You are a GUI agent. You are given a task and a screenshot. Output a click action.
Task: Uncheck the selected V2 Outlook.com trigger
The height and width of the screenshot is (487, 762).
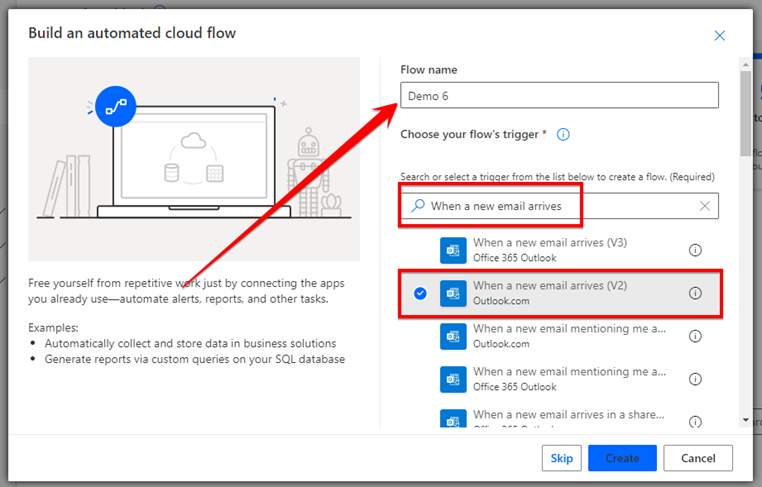(420, 293)
